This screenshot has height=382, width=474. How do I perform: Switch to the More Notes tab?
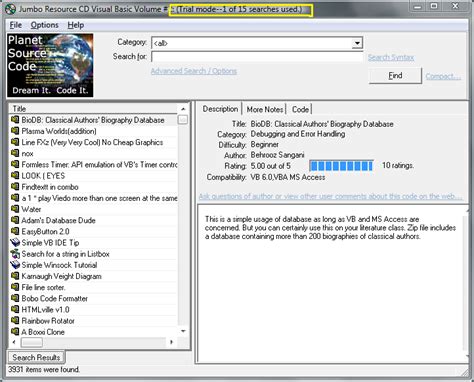(265, 109)
